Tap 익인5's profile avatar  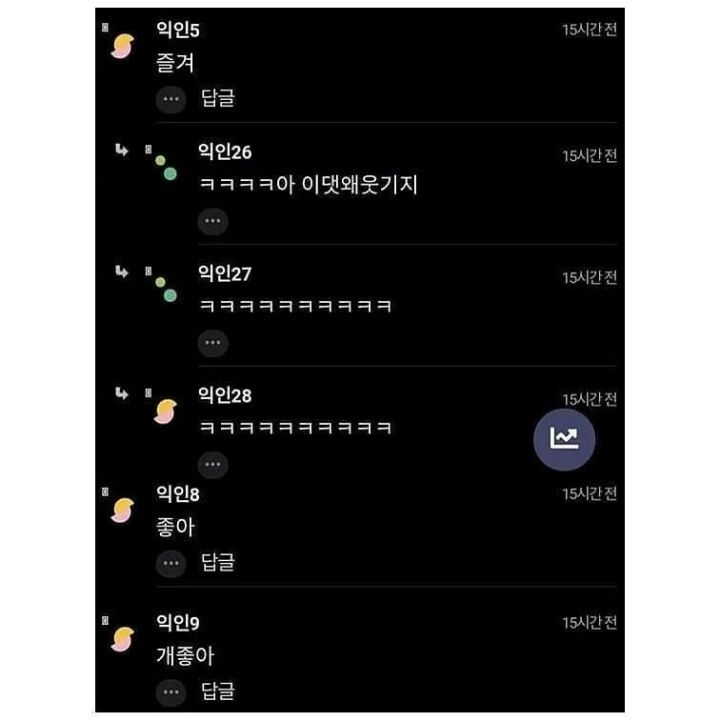(122, 46)
